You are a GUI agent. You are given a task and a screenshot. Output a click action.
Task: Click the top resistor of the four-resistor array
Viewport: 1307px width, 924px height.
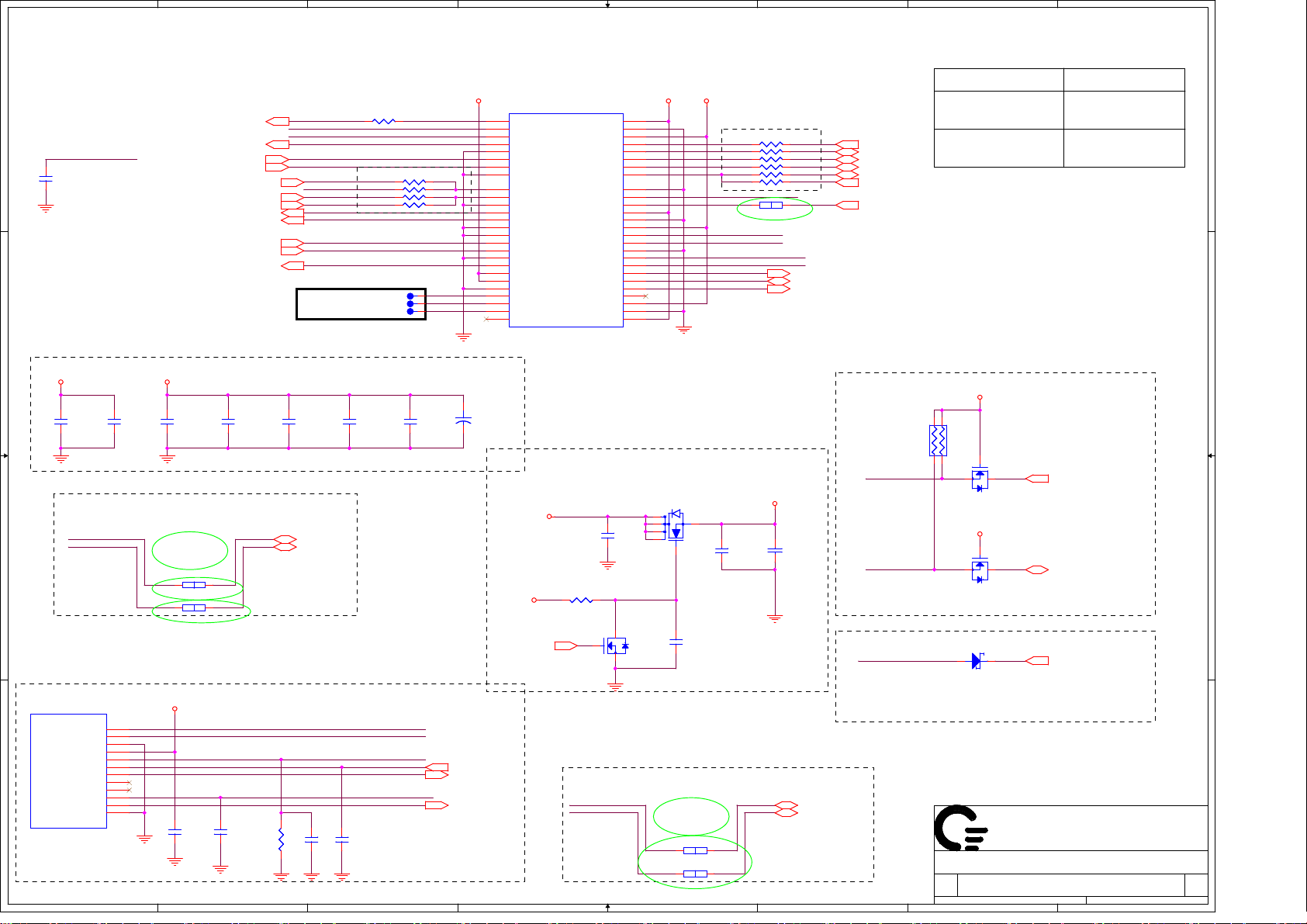click(415, 182)
